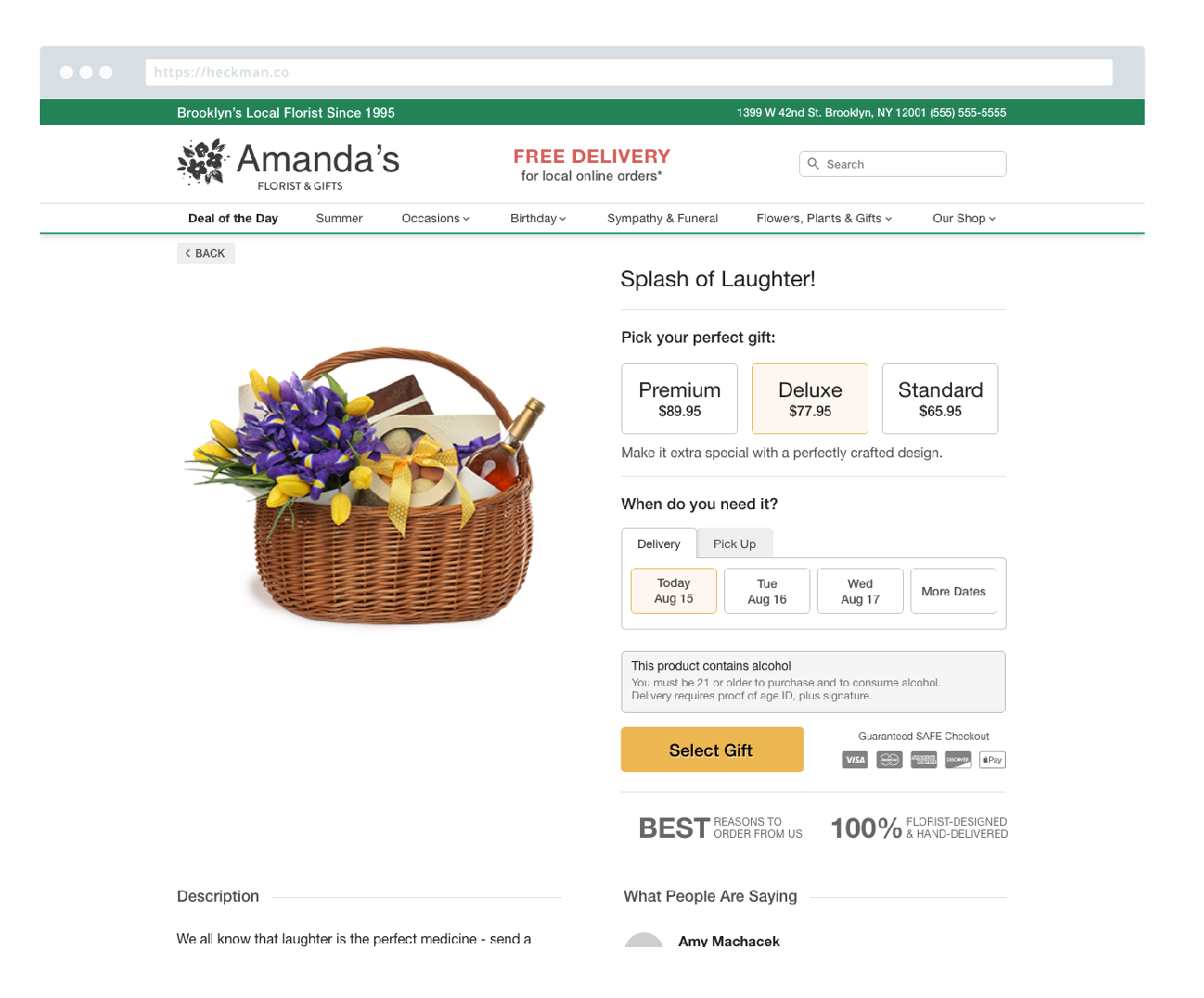Focus the Search input field
Image resolution: width=1204 pixels, height=998 pixels.
903,164
